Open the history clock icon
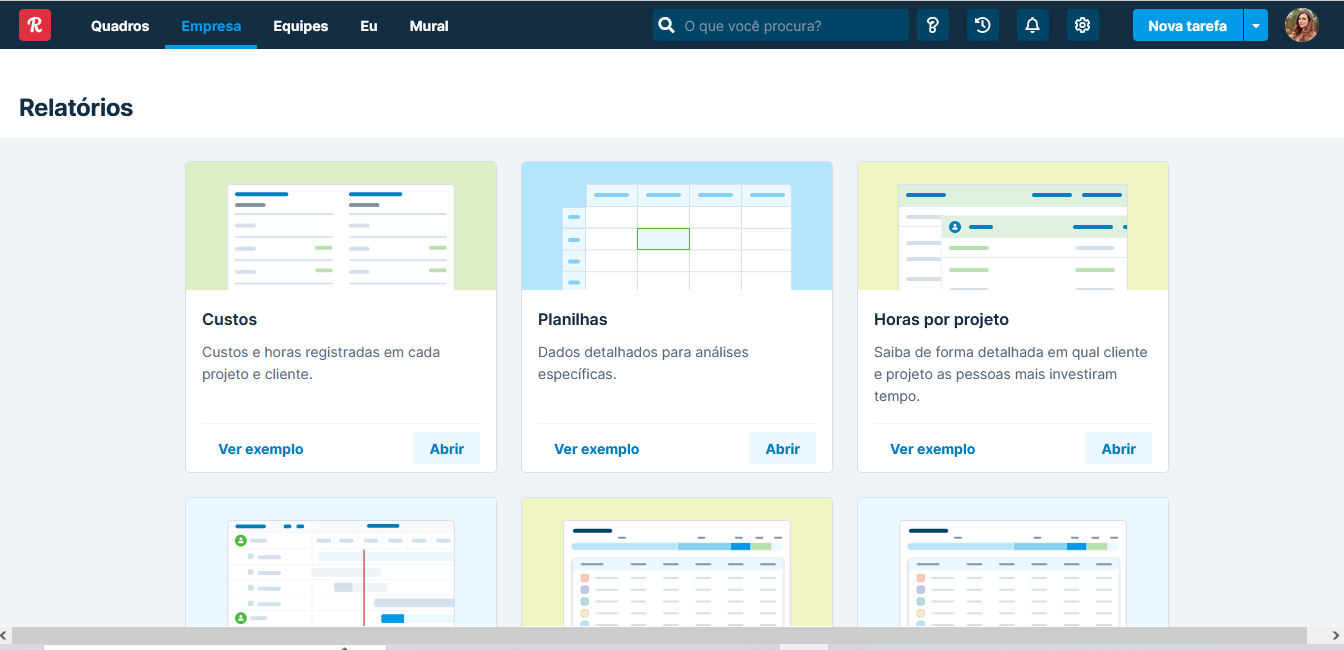The height and width of the screenshot is (650, 1344). click(x=983, y=25)
